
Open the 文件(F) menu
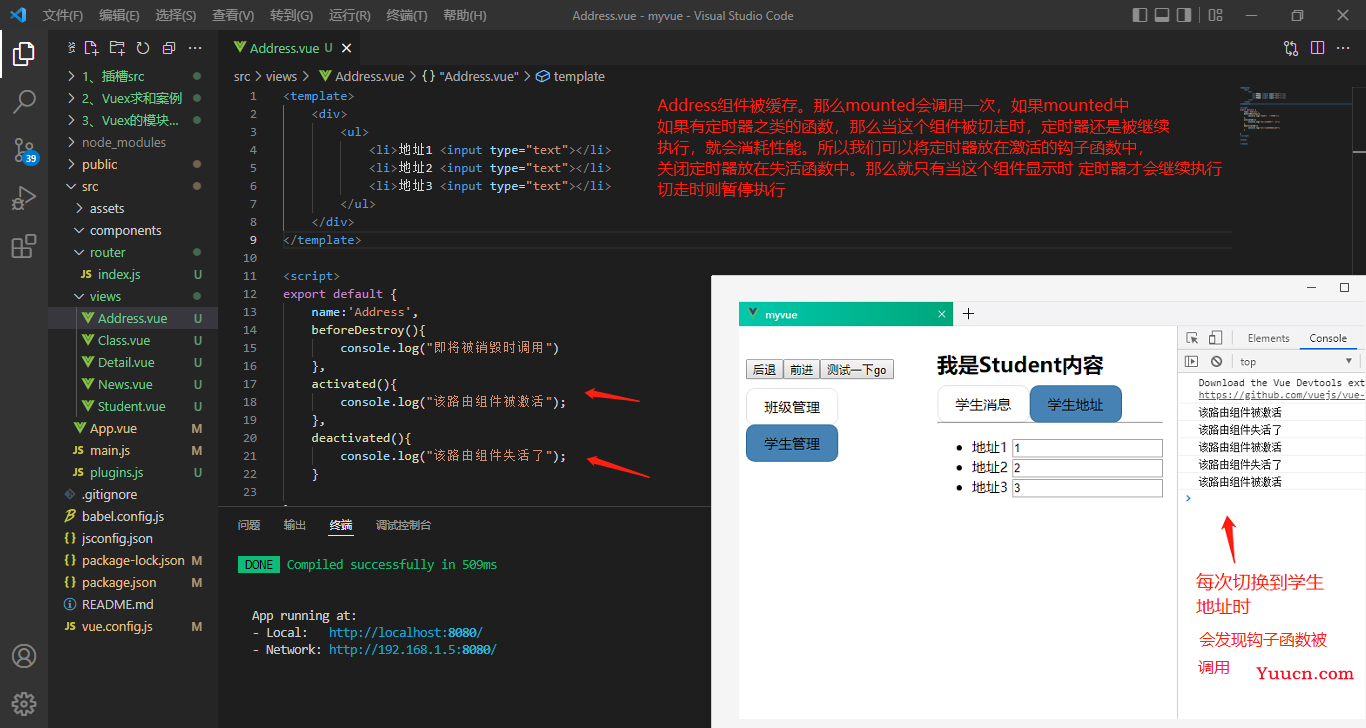click(x=63, y=15)
